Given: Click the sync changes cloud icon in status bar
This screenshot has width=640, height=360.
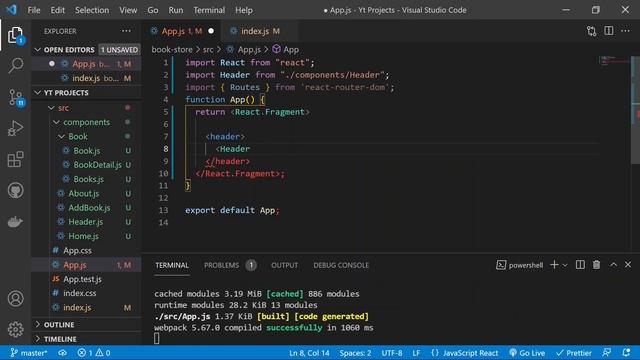Looking at the screenshot, I should [x=62, y=353].
